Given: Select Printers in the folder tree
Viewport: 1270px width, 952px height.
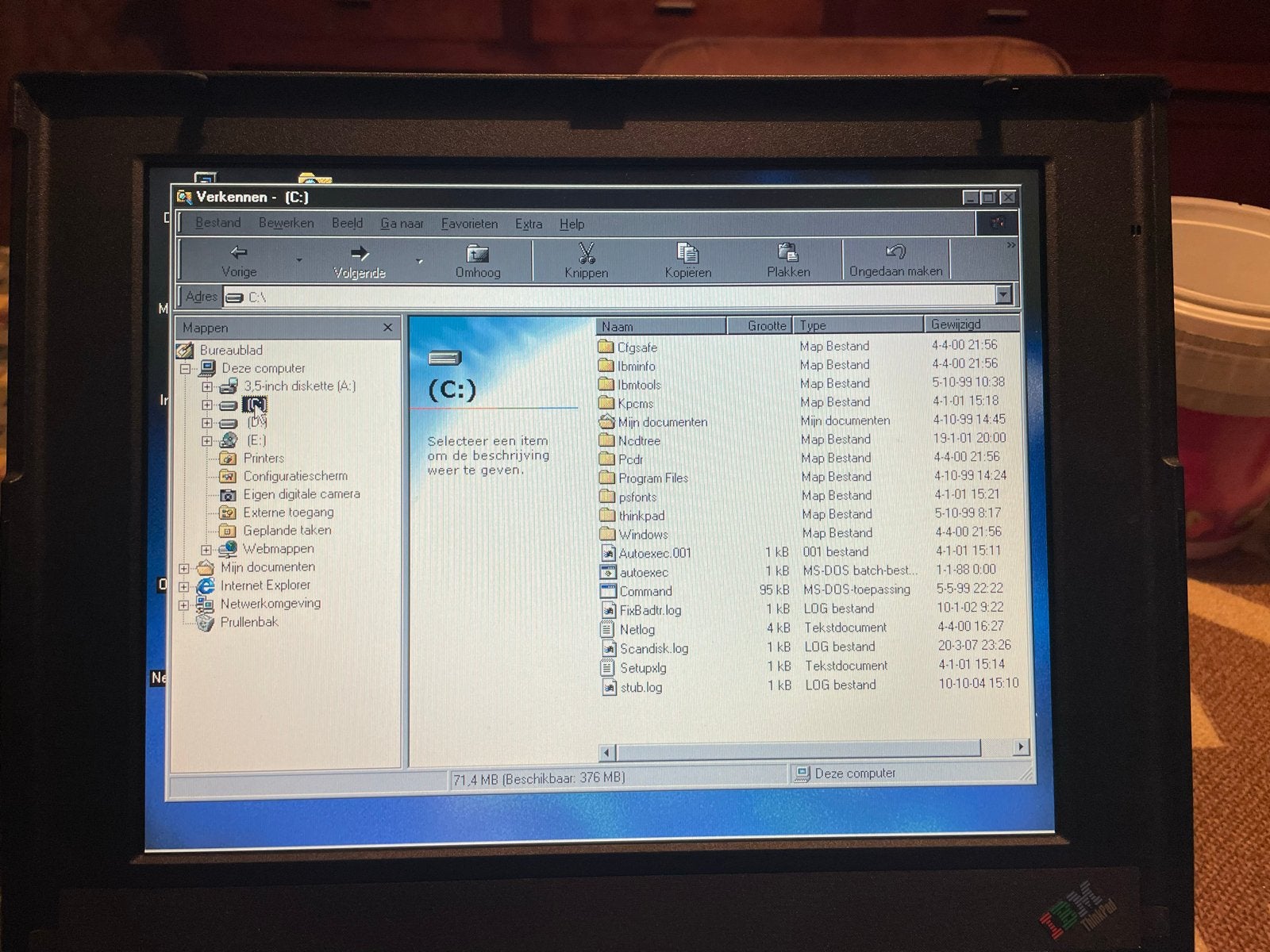Looking at the screenshot, I should [264, 458].
